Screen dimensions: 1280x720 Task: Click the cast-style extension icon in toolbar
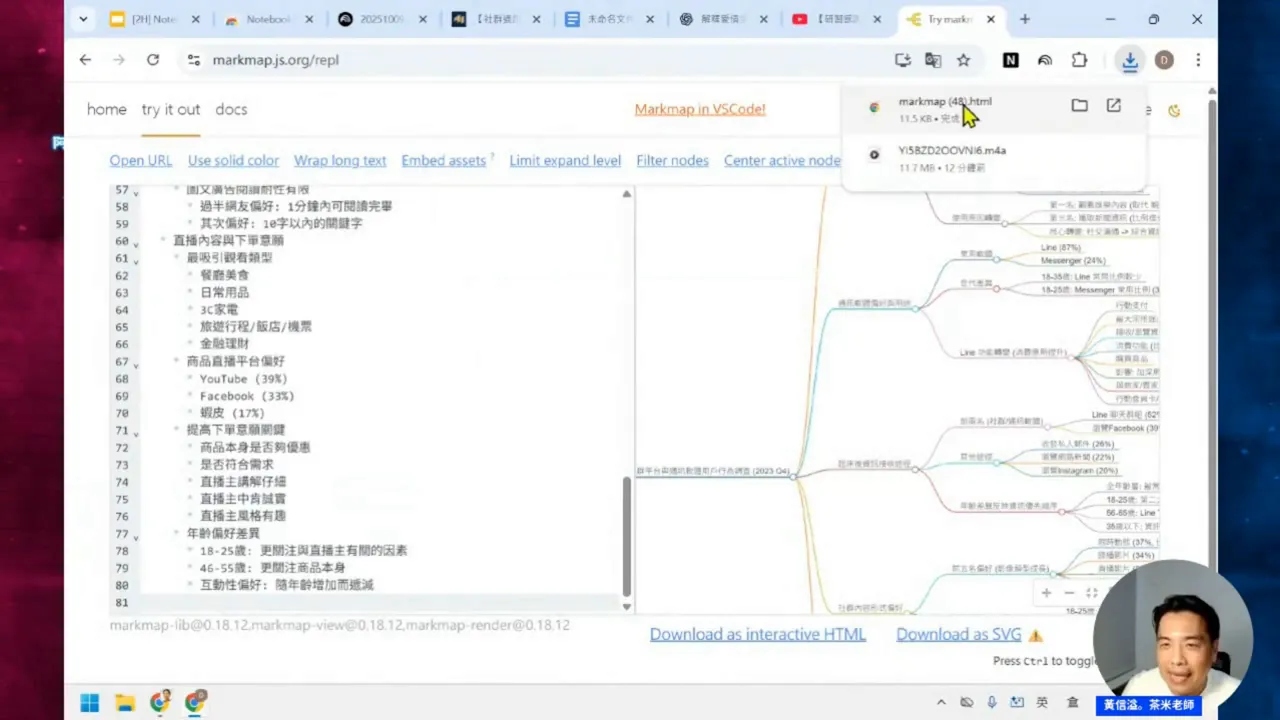1045,60
